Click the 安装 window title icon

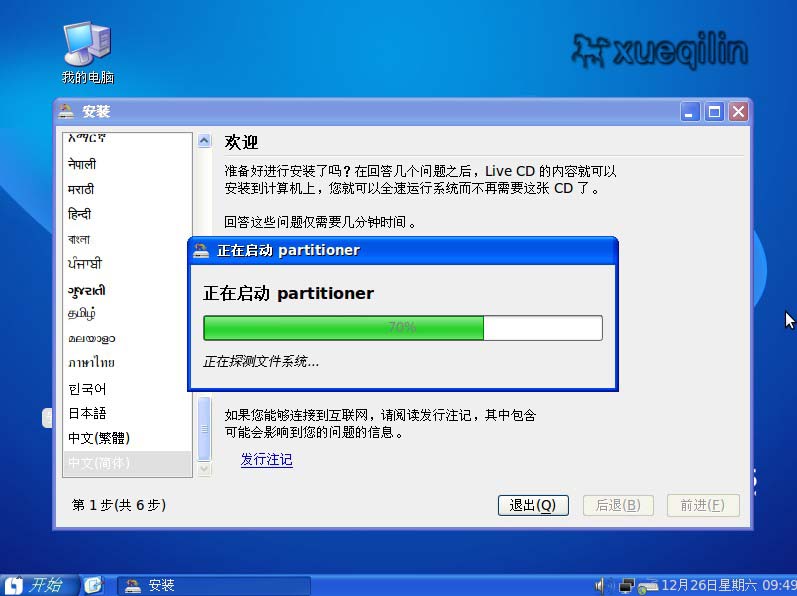tap(66, 111)
